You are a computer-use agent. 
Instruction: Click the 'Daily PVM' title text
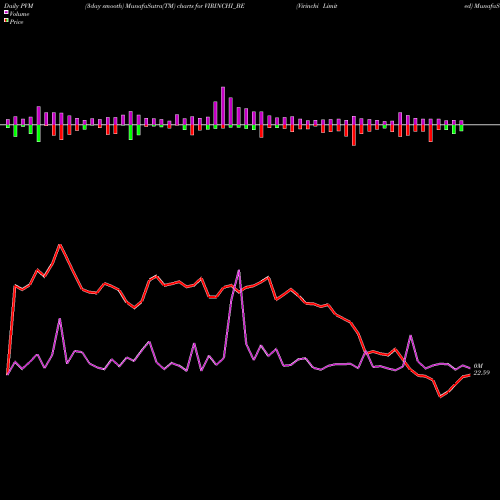click(19, 6)
